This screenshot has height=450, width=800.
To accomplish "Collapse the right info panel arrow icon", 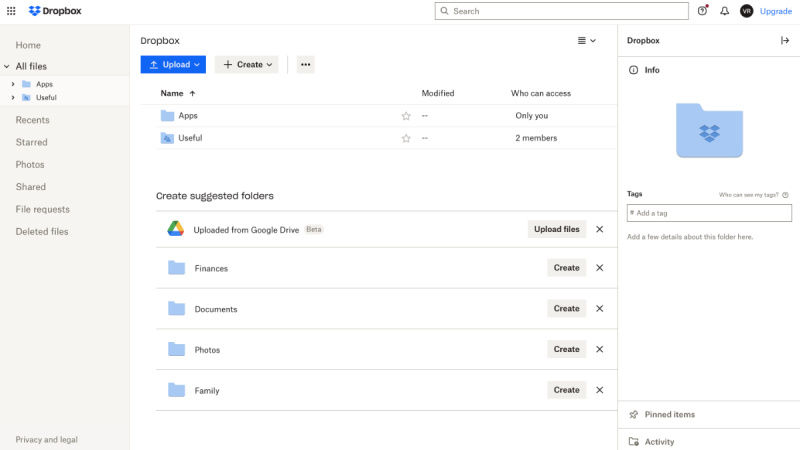I will coord(785,40).
